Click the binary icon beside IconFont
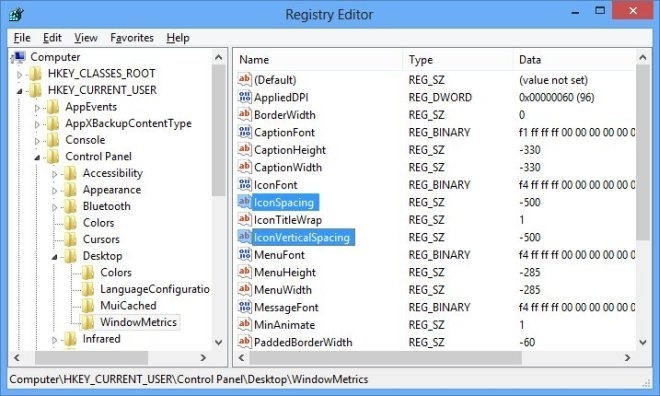 pos(245,184)
